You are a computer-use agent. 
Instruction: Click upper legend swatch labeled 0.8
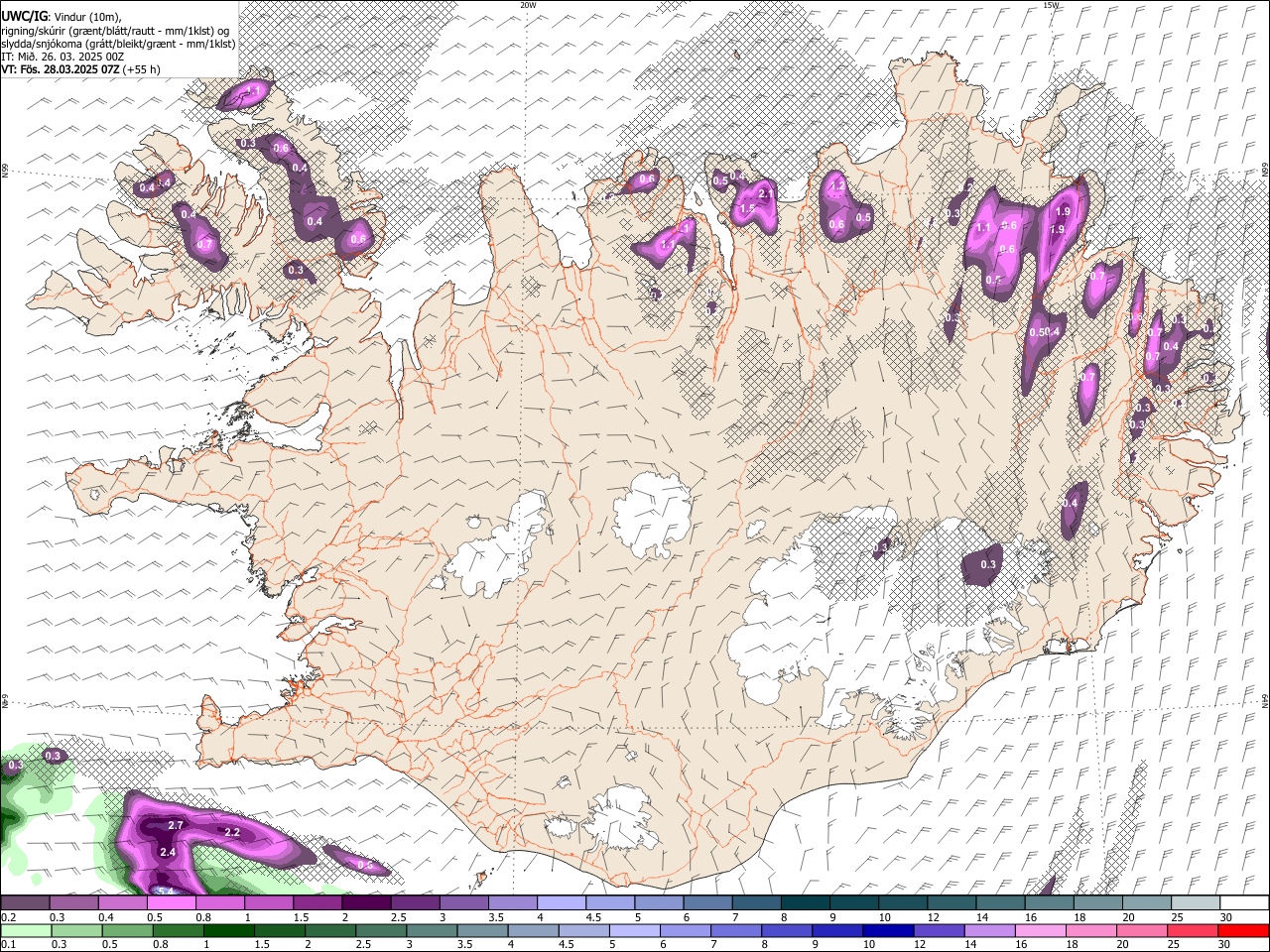(220, 902)
